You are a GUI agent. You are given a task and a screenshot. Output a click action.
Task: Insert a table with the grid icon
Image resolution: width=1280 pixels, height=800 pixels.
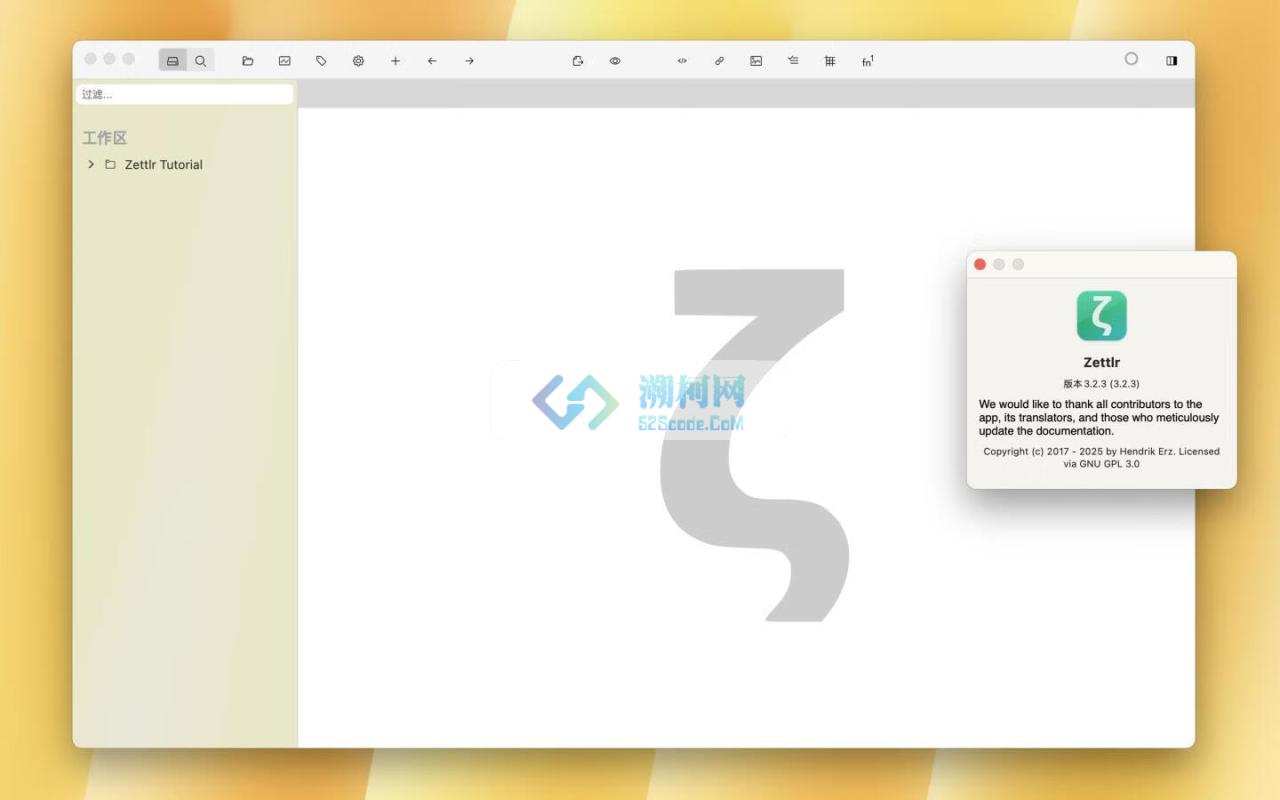pos(830,61)
